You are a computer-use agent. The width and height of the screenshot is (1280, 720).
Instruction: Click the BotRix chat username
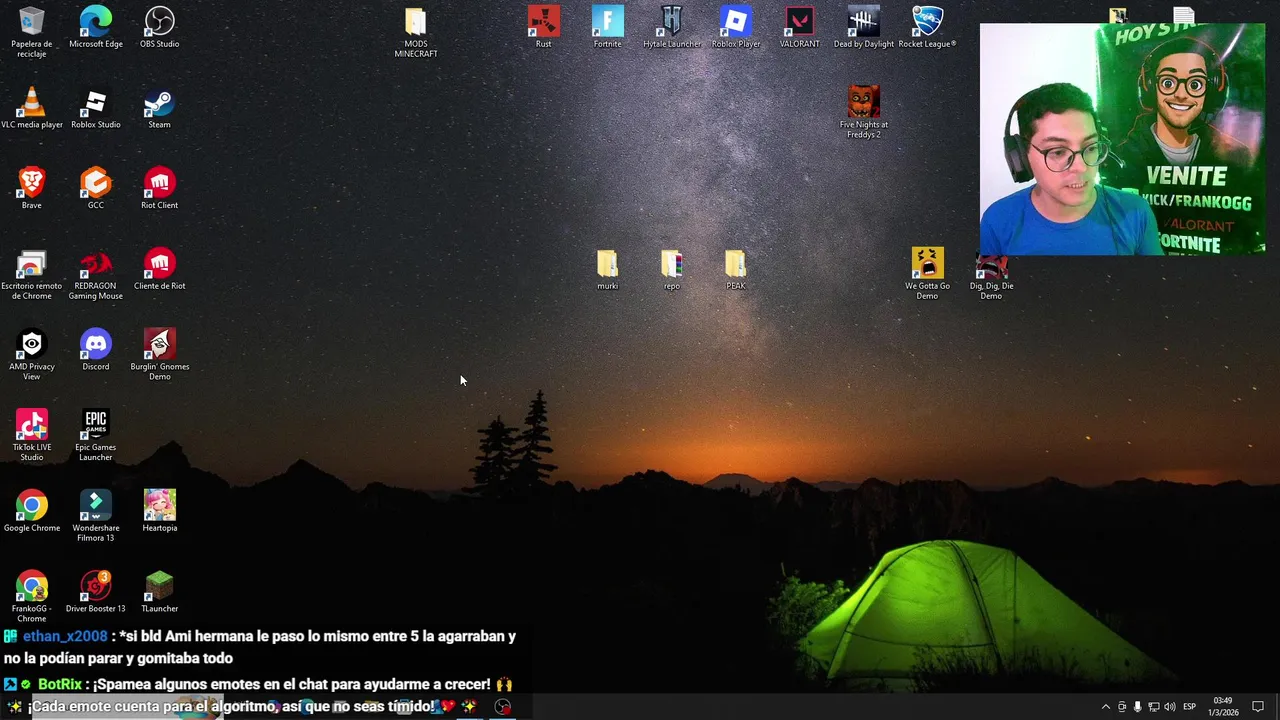(60, 684)
